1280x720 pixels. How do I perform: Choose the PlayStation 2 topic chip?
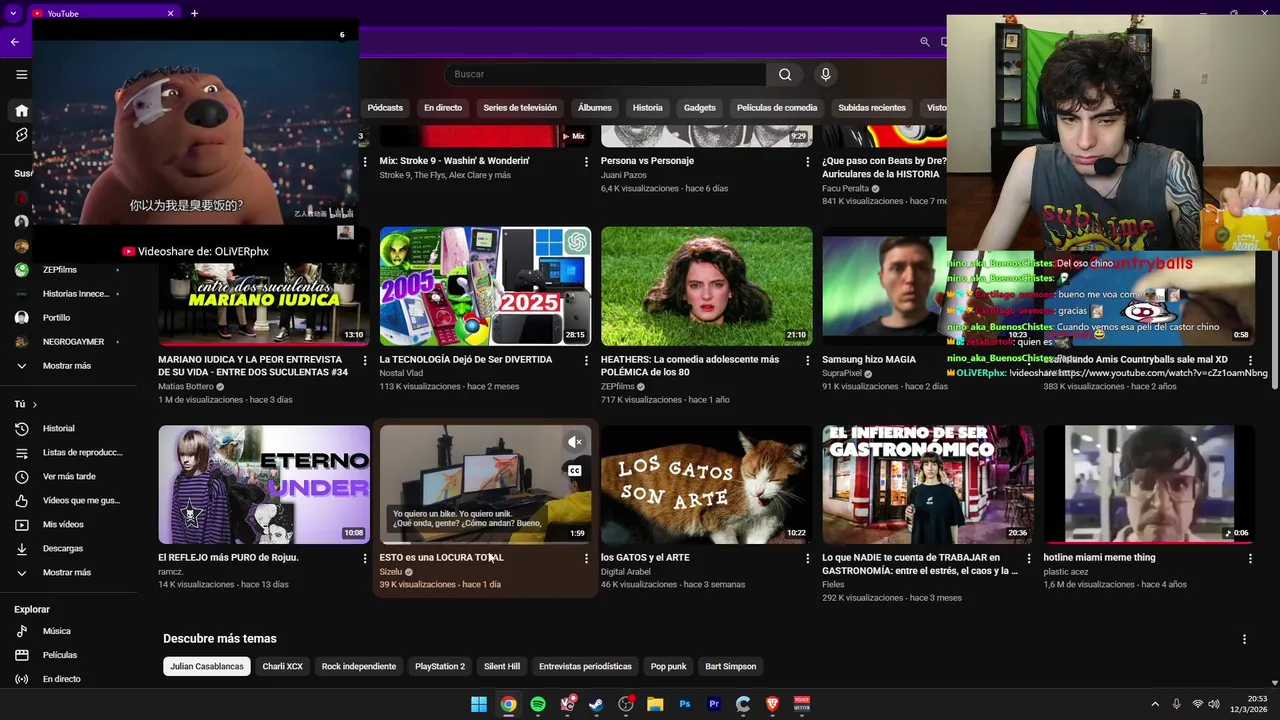click(x=440, y=666)
